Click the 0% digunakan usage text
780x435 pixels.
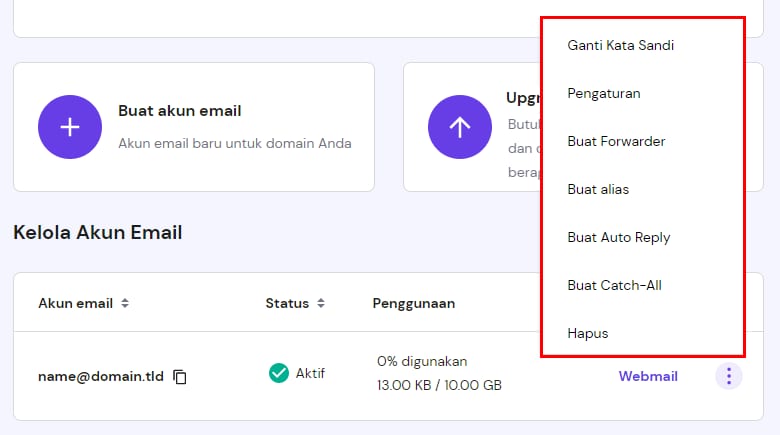[422, 361]
